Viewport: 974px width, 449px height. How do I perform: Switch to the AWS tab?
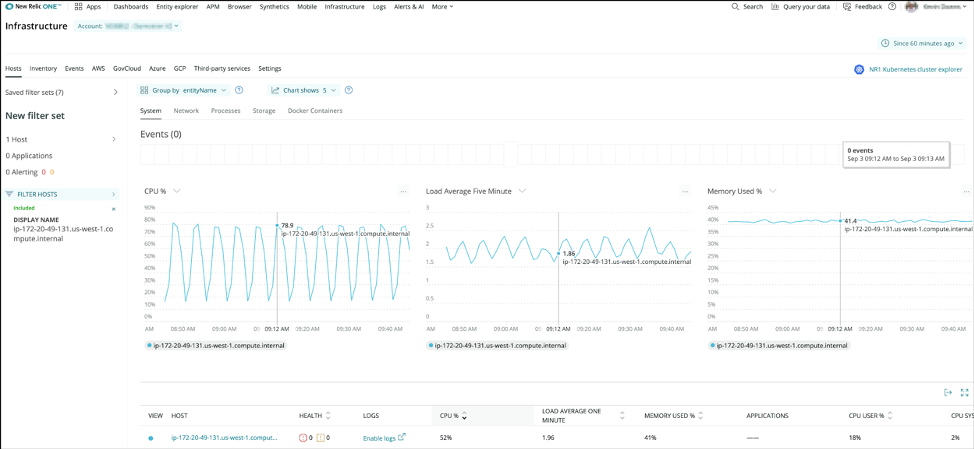(x=99, y=68)
